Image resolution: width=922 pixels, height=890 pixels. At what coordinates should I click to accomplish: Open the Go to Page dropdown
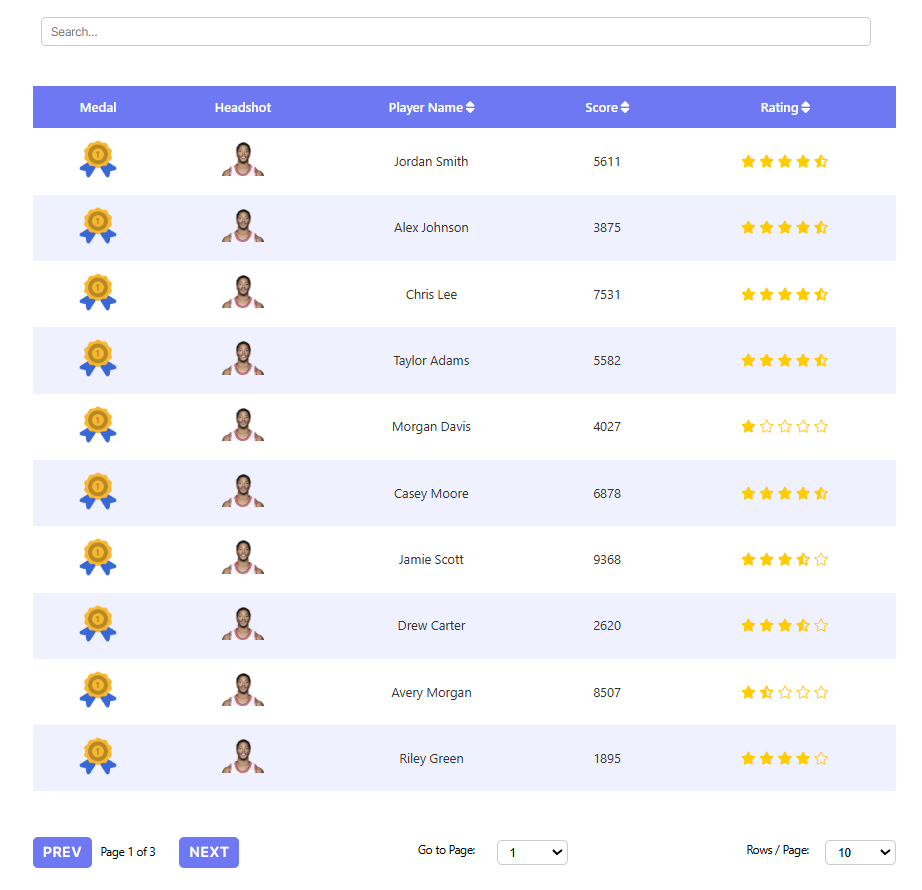pos(532,852)
